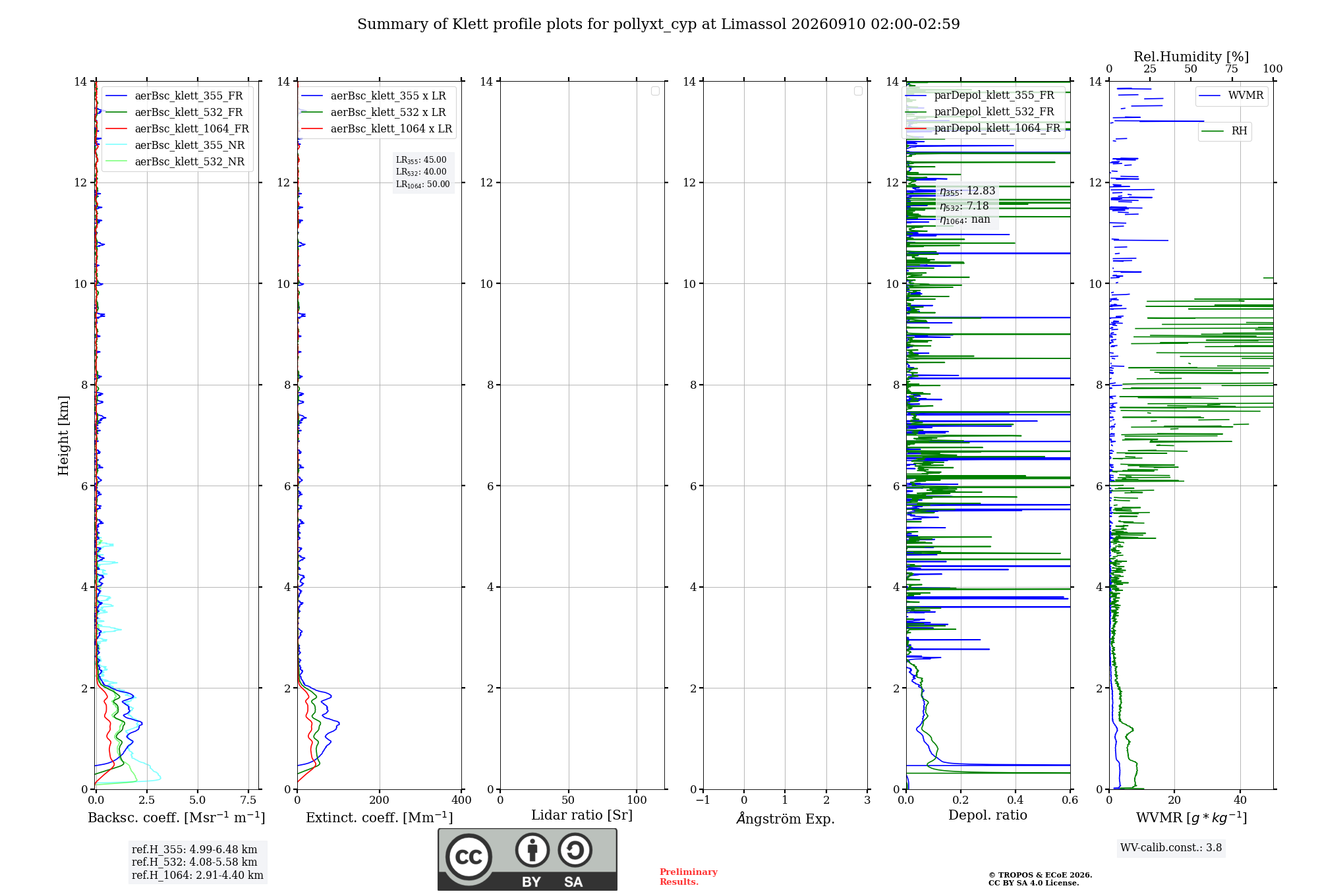This screenshot has height=896, width=1318.
Task: Click the BY attribution person icon
Action: tap(532, 850)
